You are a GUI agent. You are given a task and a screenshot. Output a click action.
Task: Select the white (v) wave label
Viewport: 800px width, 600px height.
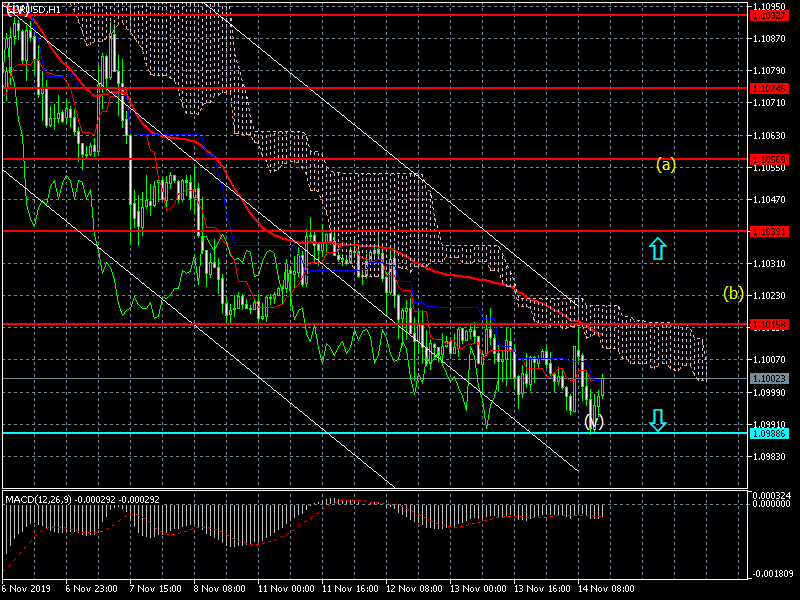tap(595, 421)
